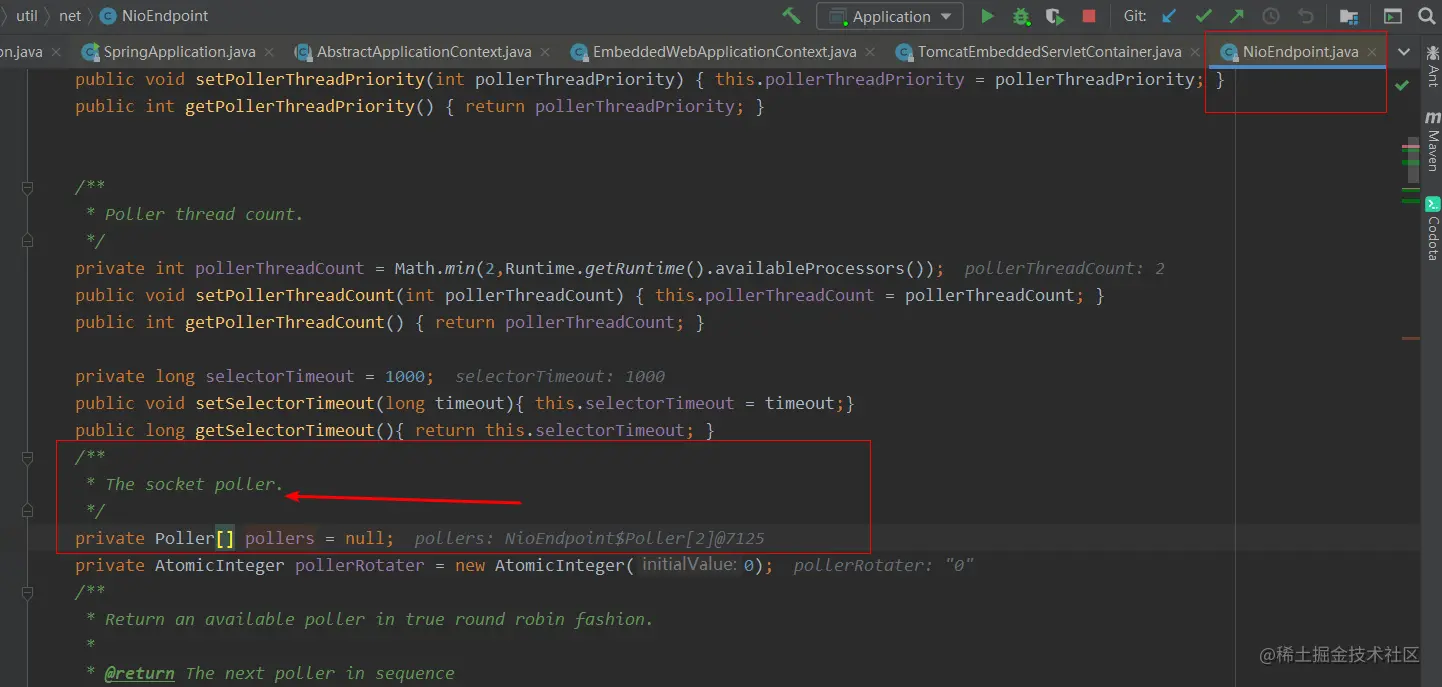Click the util breadcrumb in navigation bar
Viewport: 1442px width, 687px height.
tap(27, 16)
